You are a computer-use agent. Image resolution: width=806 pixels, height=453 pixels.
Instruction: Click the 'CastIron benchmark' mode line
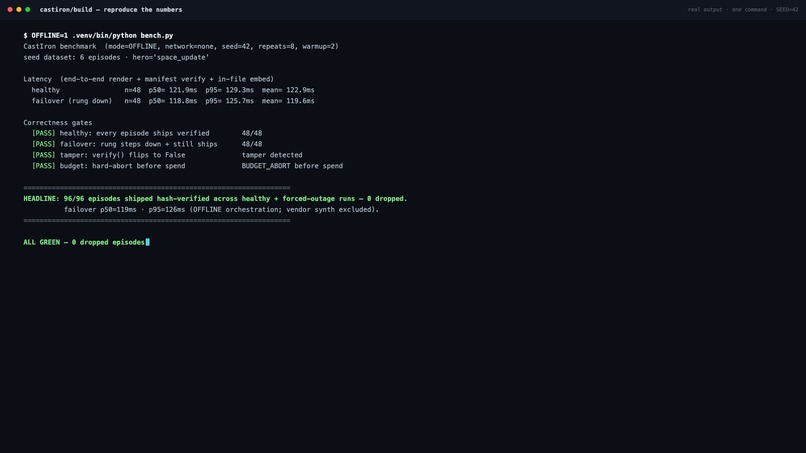(181, 46)
